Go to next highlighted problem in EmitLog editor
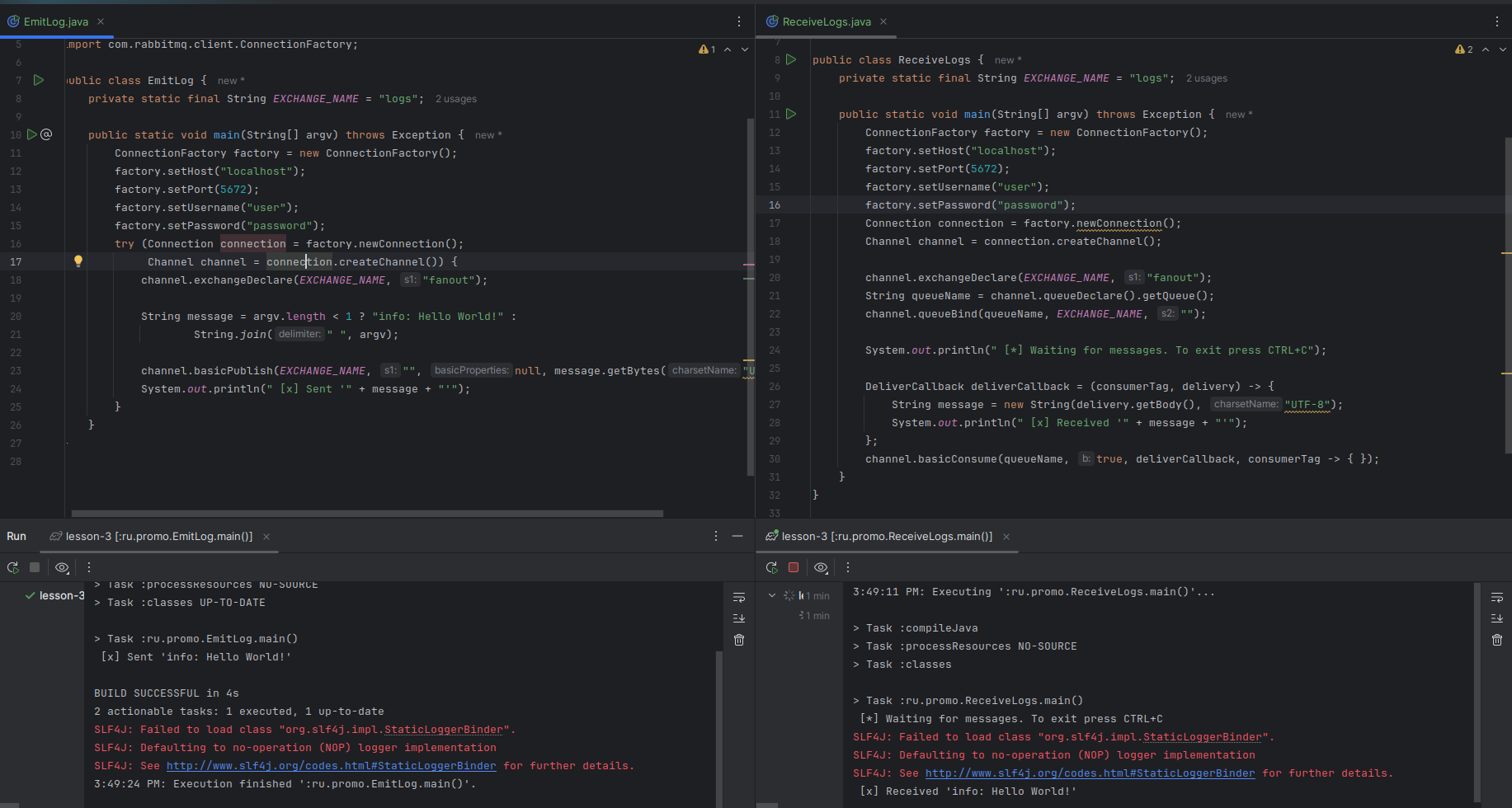Viewport: 1512px width, 808px height. pos(745,49)
